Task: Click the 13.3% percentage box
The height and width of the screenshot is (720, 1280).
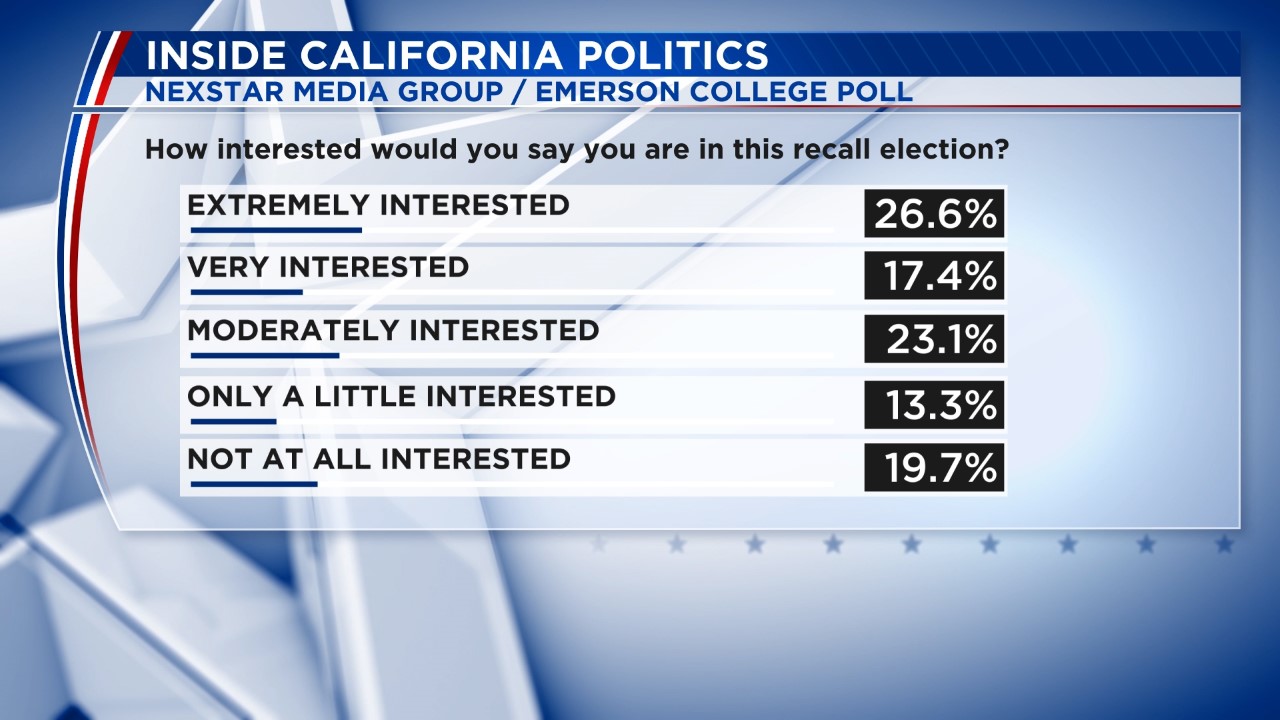Action: [934, 404]
